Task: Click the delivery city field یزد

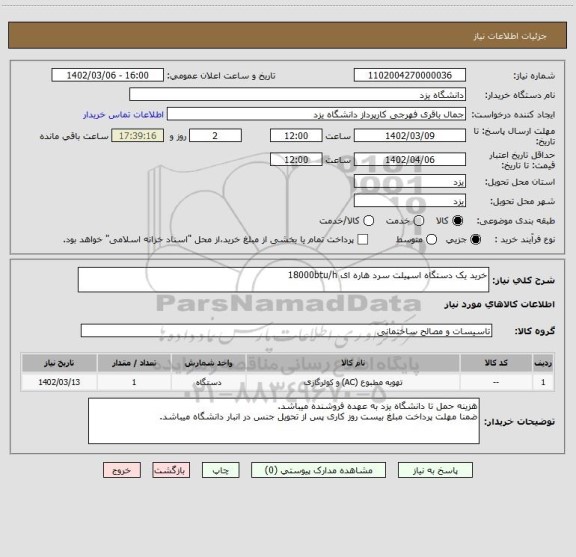Action: (410, 201)
